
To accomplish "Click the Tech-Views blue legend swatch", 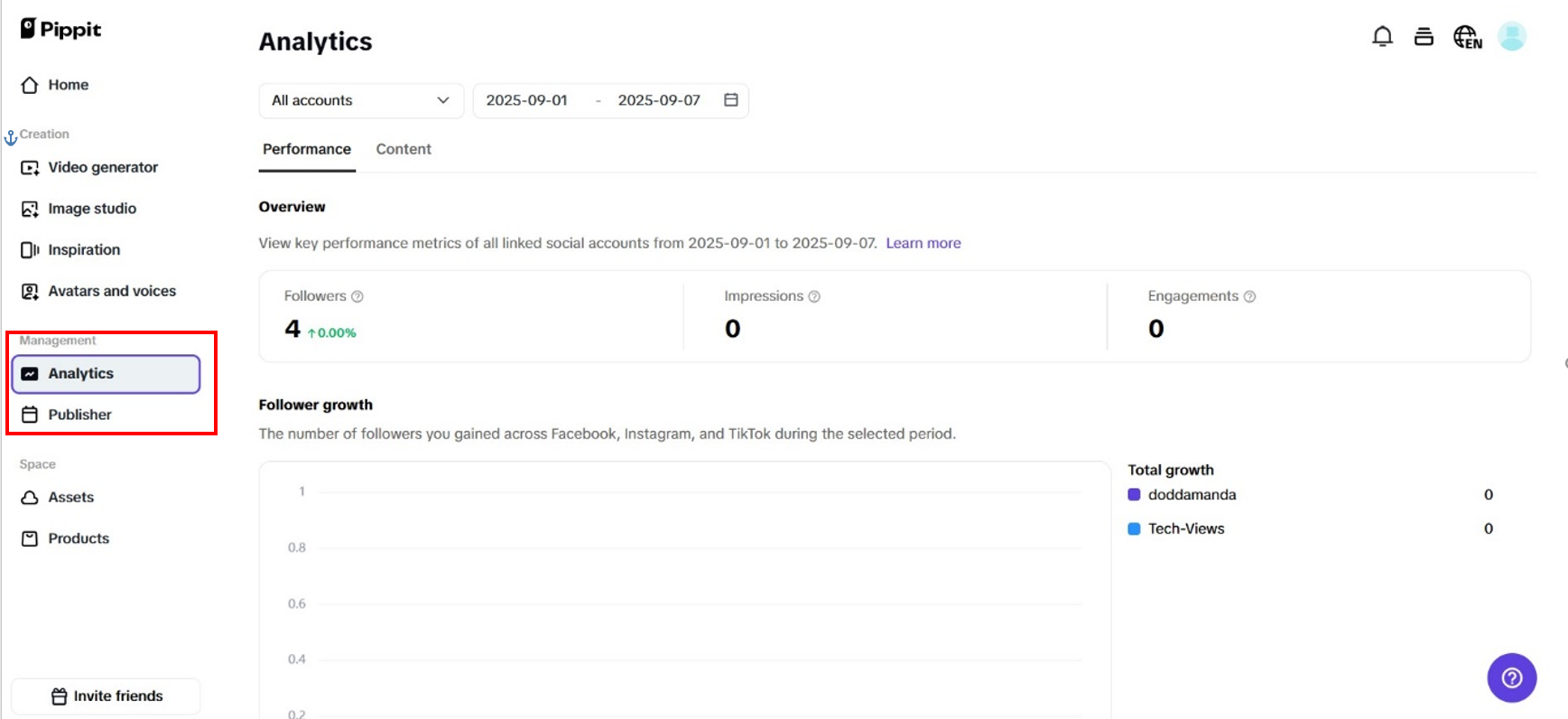I will [1134, 529].
